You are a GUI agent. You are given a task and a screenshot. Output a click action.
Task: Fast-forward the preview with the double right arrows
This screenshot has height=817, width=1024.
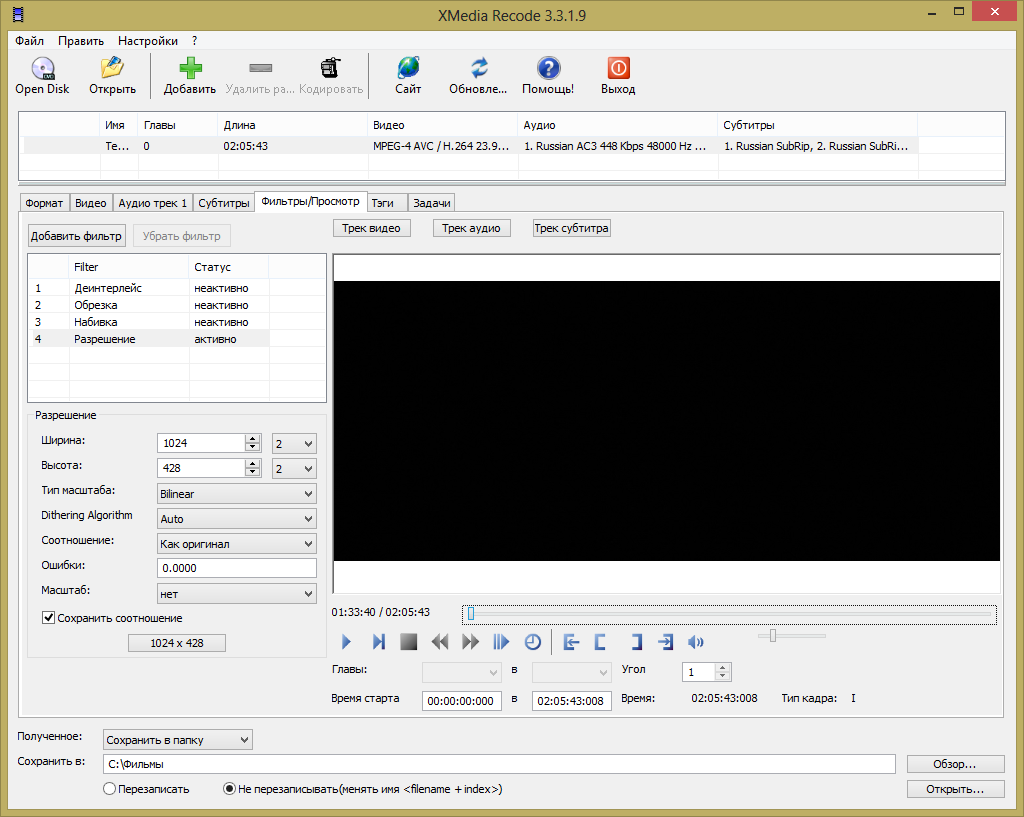pyautogui.click(x=470, y=642)
